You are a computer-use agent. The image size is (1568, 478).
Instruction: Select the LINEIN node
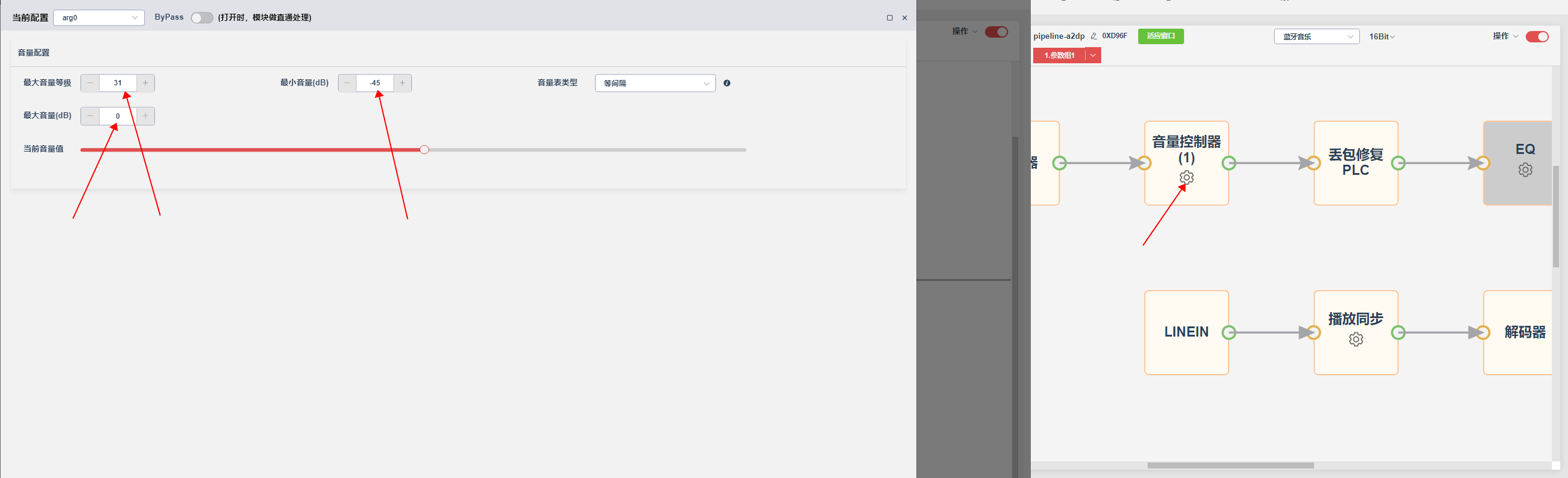(x=1186, y=332)
